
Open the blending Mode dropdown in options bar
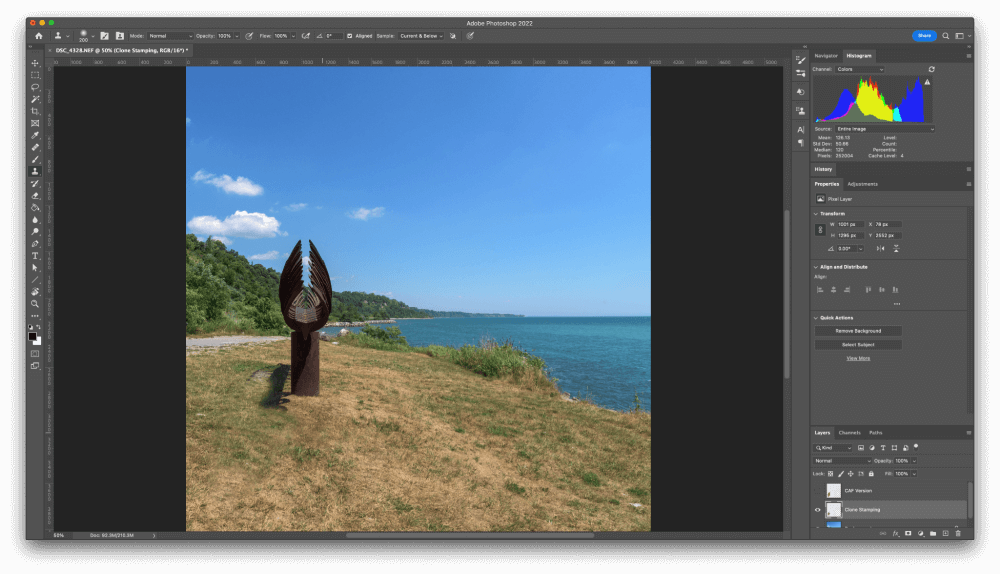click(170, 36)
